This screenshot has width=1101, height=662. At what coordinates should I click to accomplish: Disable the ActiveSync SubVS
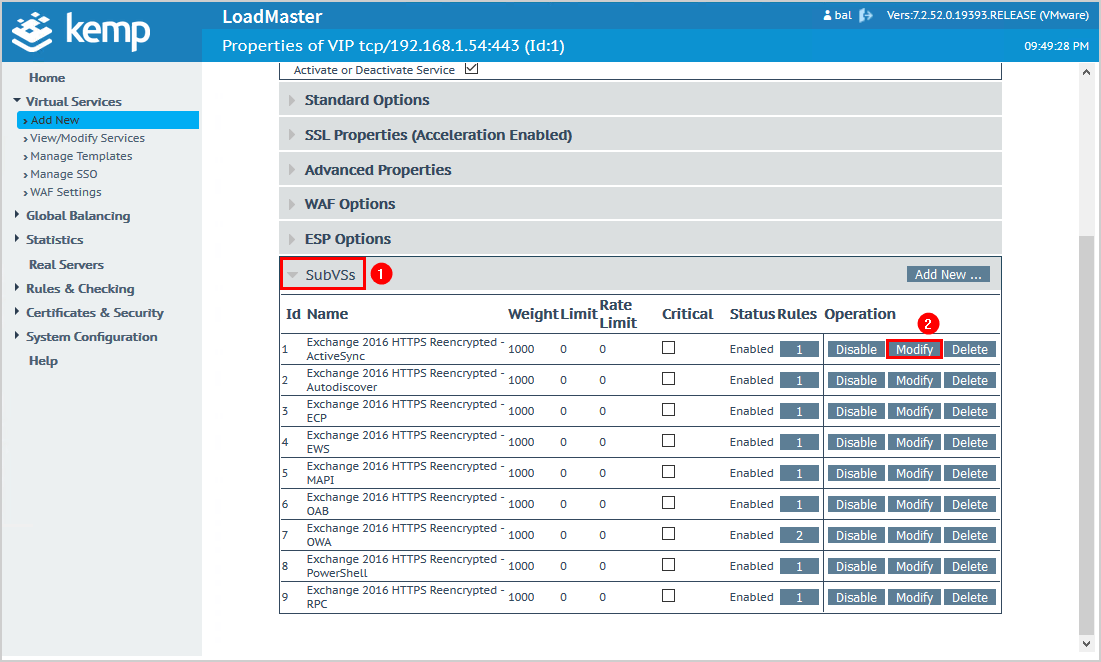(856, 349)
